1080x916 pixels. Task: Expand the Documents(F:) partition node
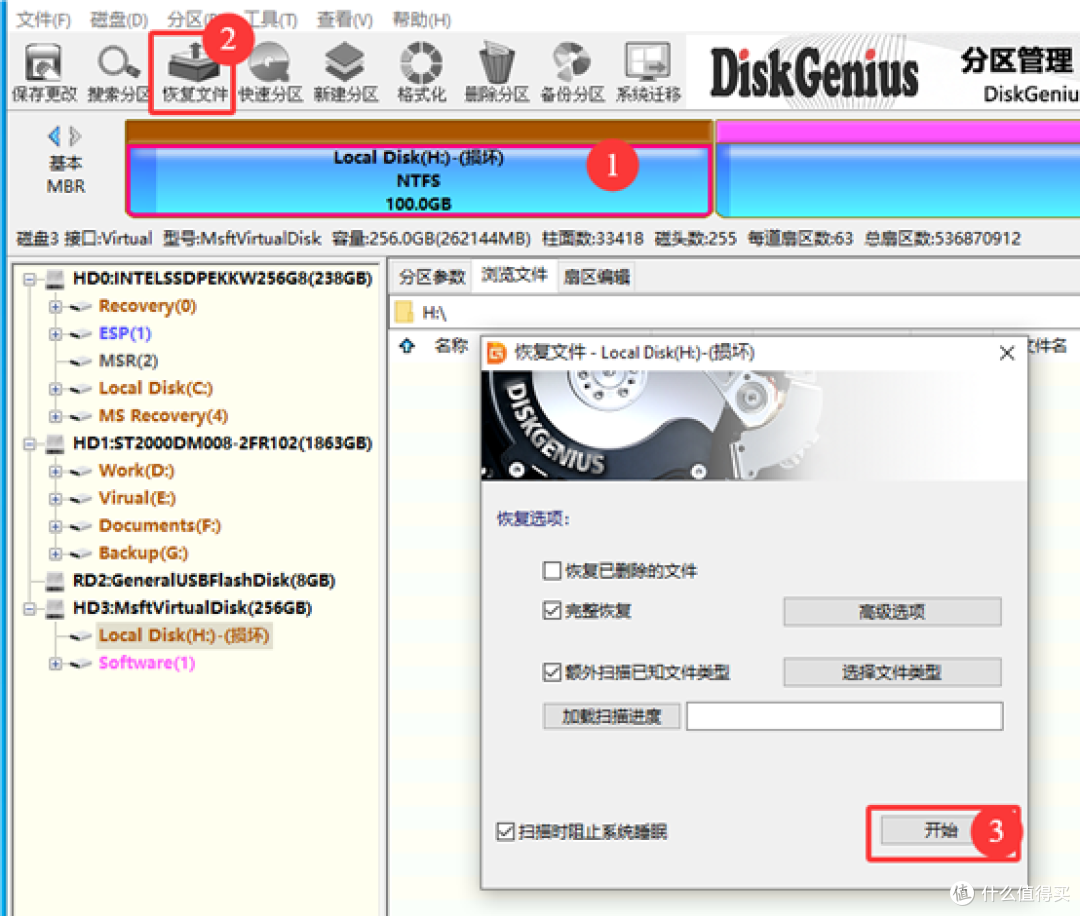[x=56, y=527]
